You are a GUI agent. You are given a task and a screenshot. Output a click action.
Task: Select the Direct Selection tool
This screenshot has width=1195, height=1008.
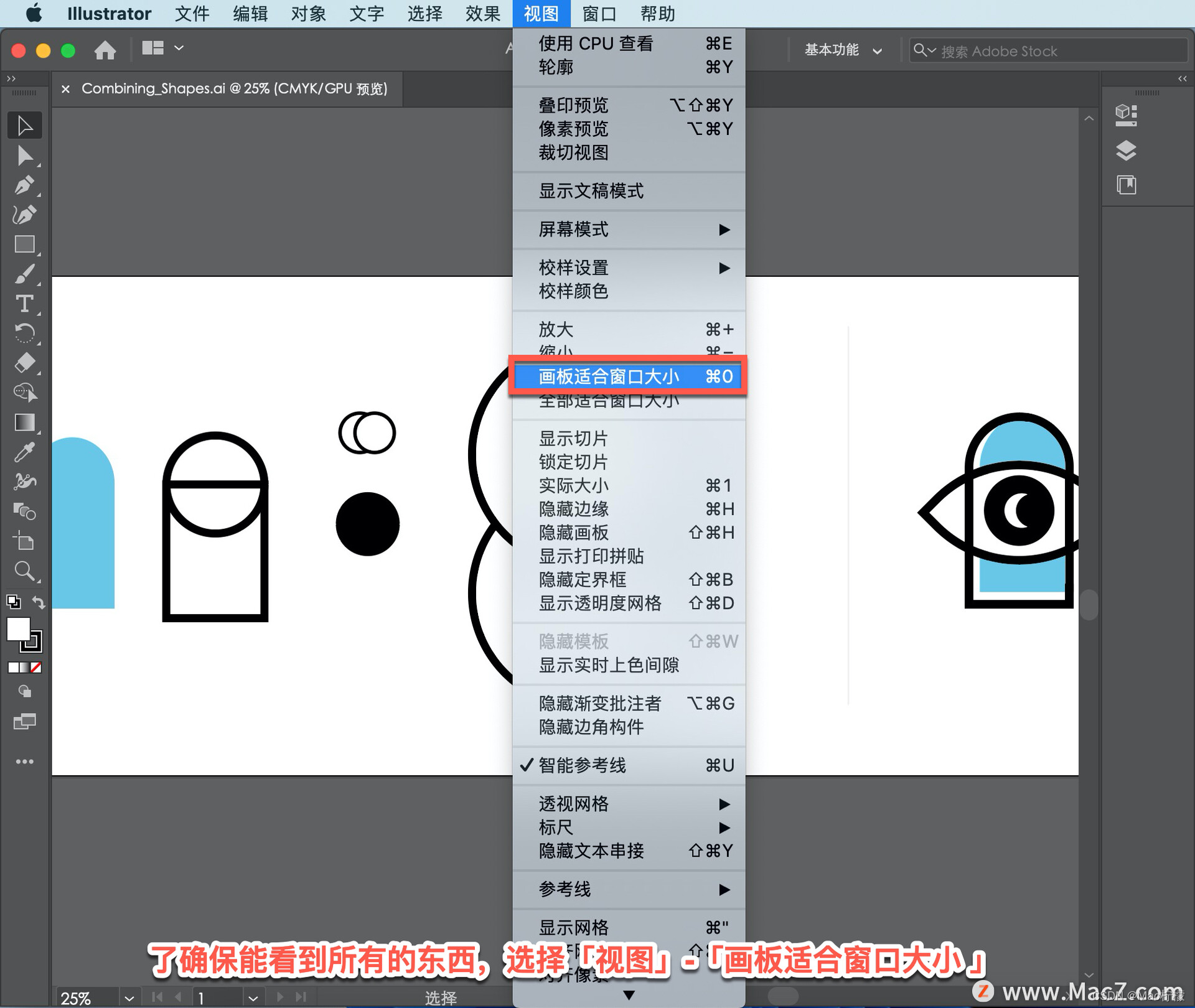coord(24,156)
